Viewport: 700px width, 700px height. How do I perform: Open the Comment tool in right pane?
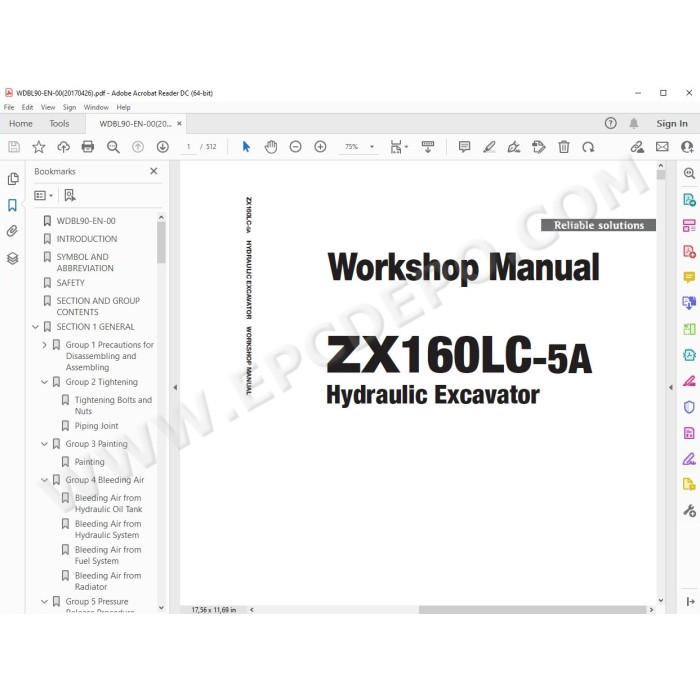(x=689, y=277)
